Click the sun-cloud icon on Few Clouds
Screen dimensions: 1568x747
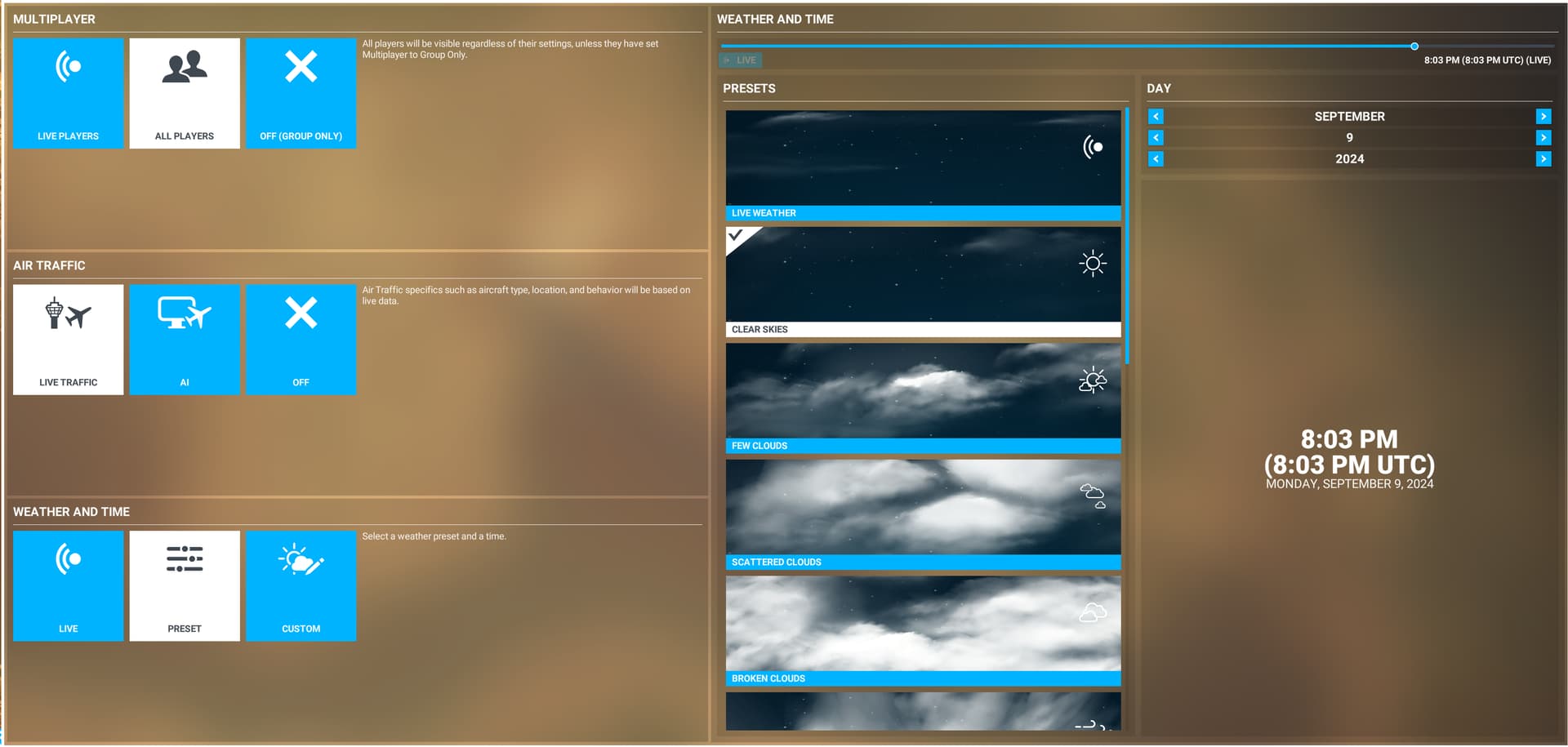click(x=1093, y=380)
